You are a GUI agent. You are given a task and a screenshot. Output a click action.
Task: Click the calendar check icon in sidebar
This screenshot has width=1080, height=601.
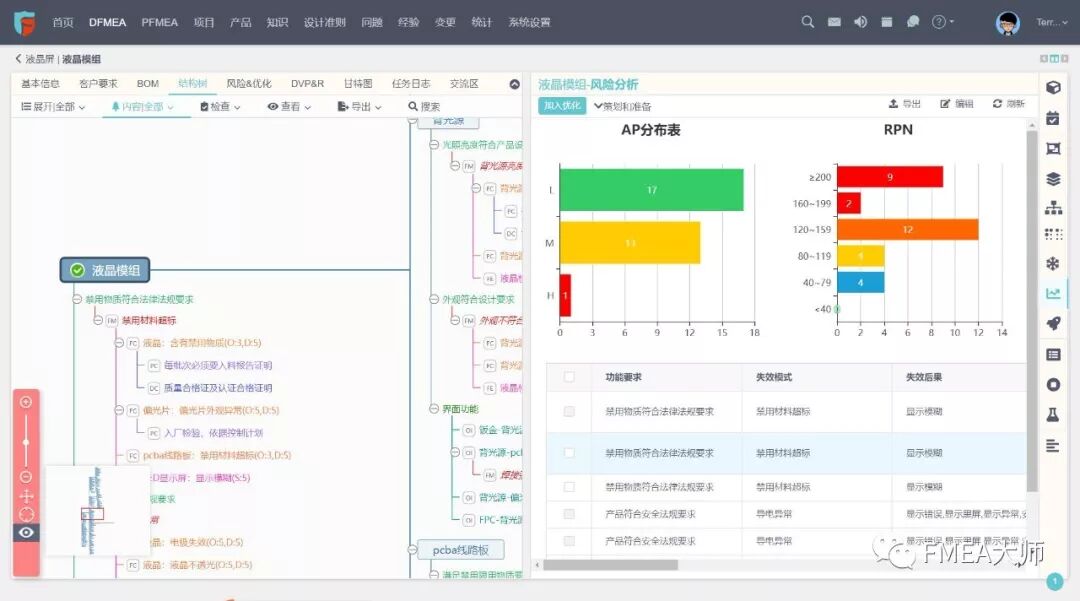pos(1052,118)
